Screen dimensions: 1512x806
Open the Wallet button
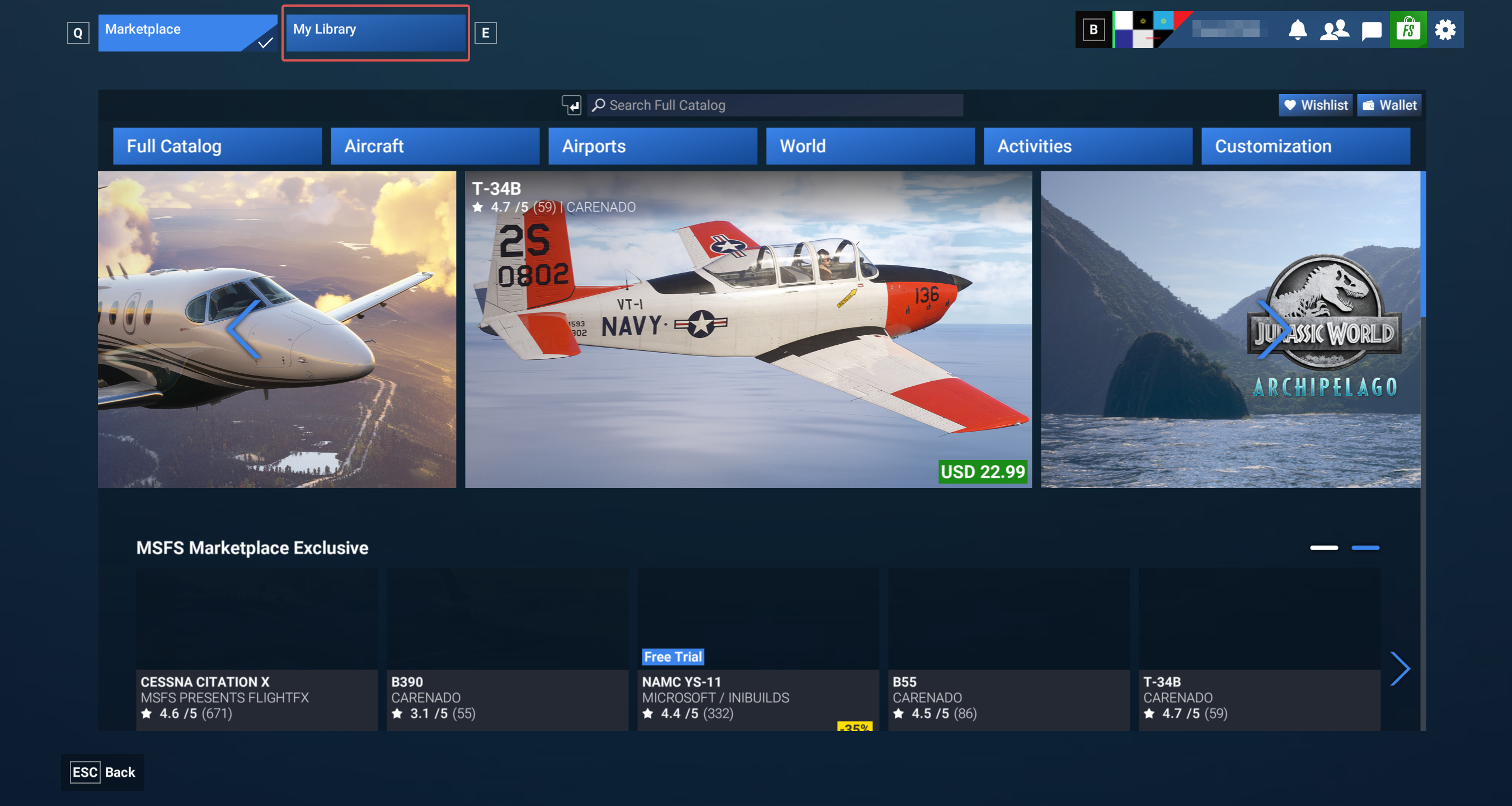point(1389,105)
